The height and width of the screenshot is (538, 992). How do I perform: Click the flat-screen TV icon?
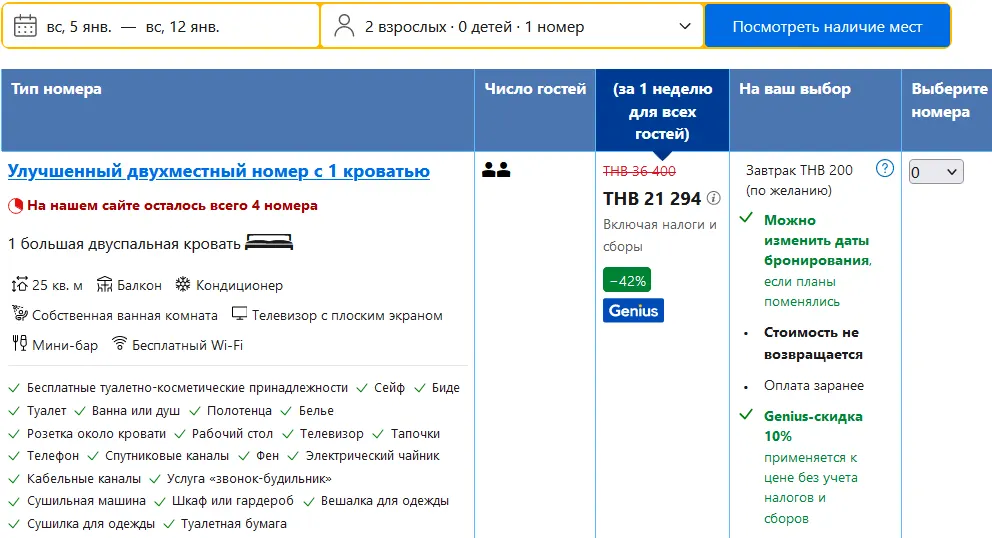[x=239, y=314]
